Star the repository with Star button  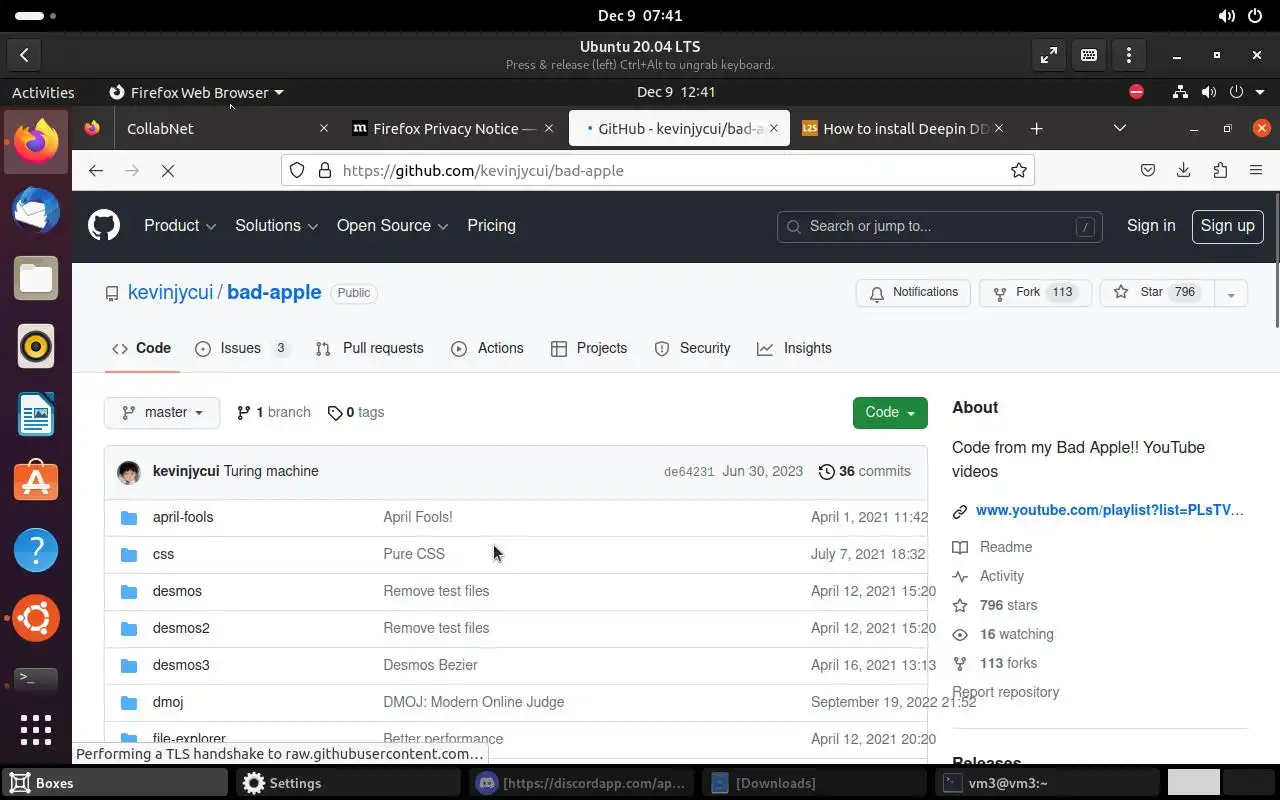pyautogui.click(x=1158, y=293)
